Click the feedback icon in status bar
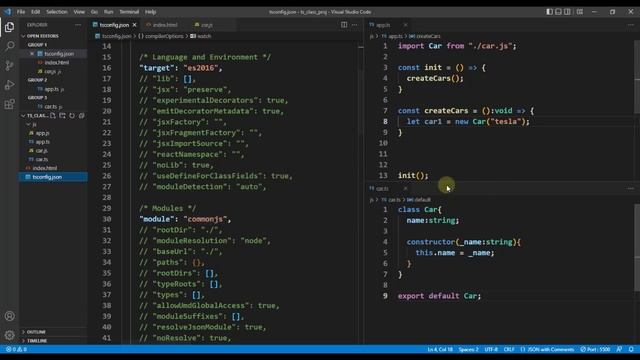Viewport: 640px width, 360px height. point(619,349)
